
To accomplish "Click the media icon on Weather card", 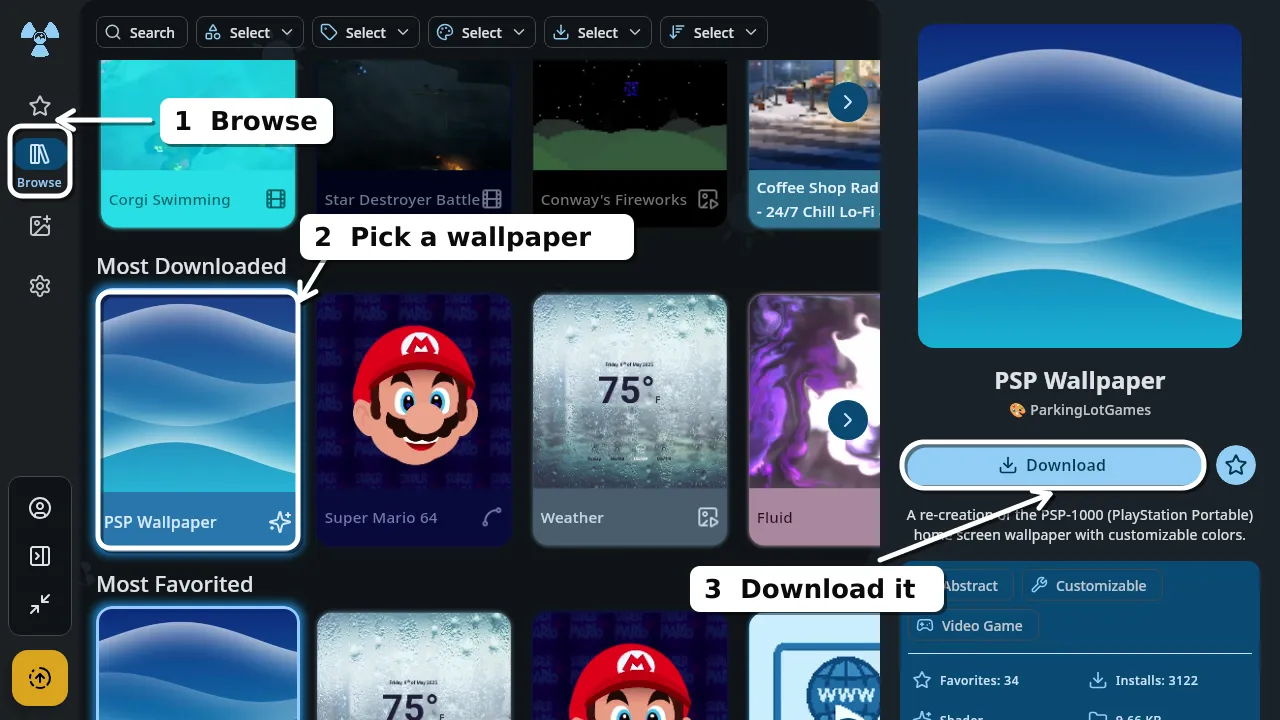I will point(708,517).
